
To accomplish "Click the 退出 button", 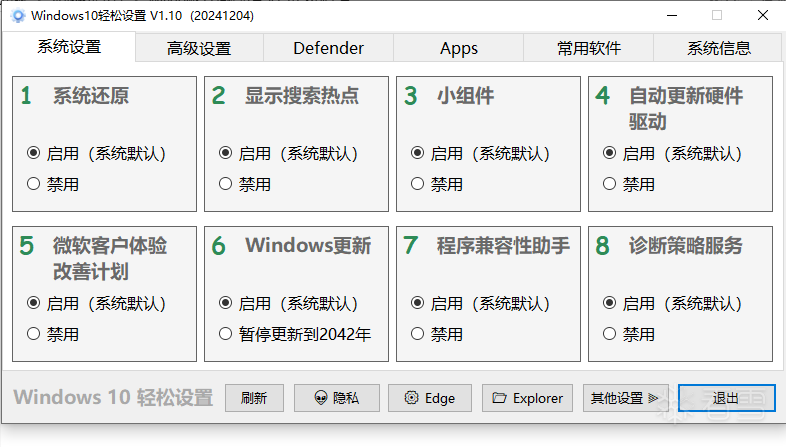I will pos(726,398).
